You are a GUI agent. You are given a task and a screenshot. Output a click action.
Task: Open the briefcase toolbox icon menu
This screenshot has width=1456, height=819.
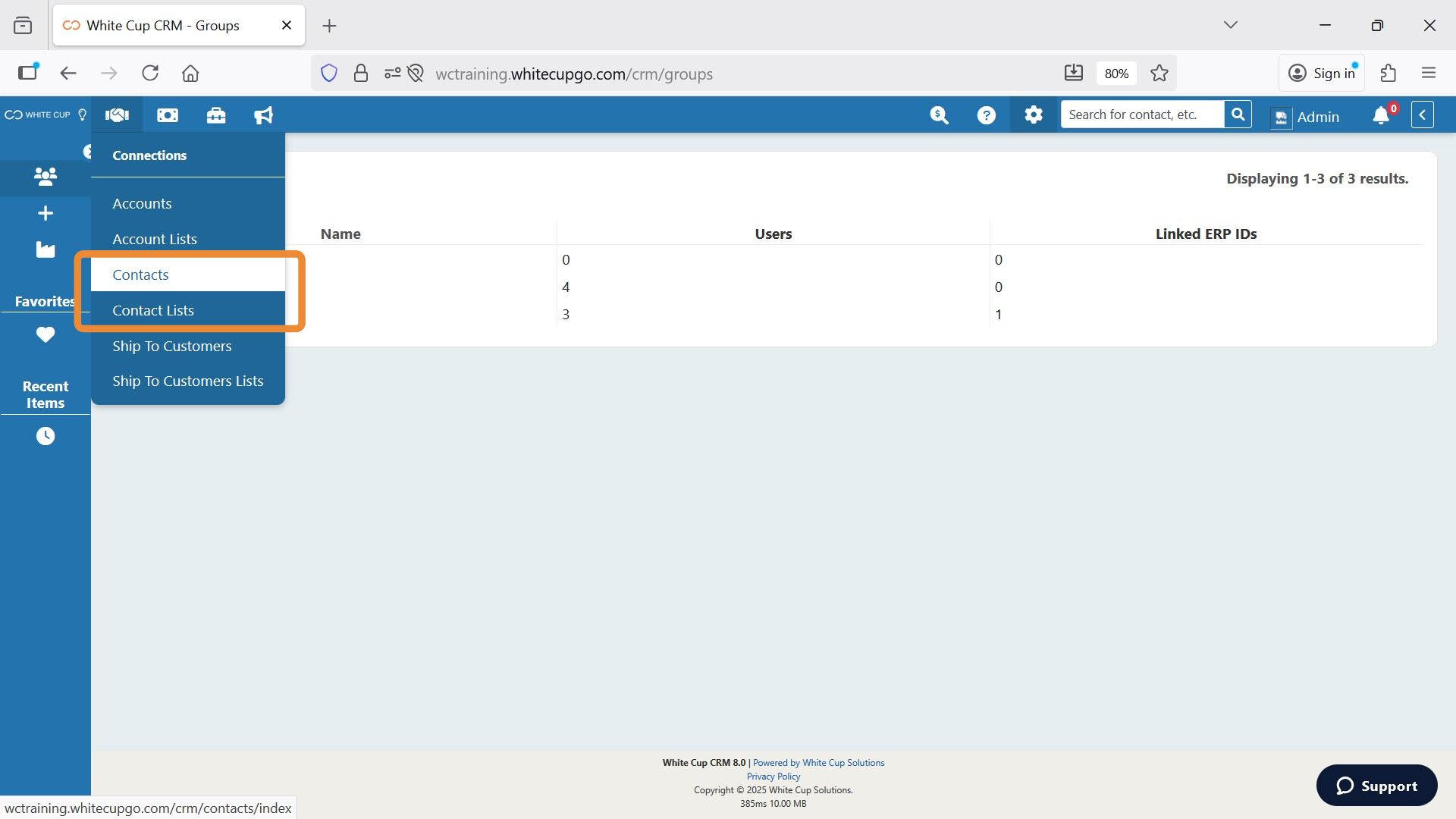click(216, 115)
